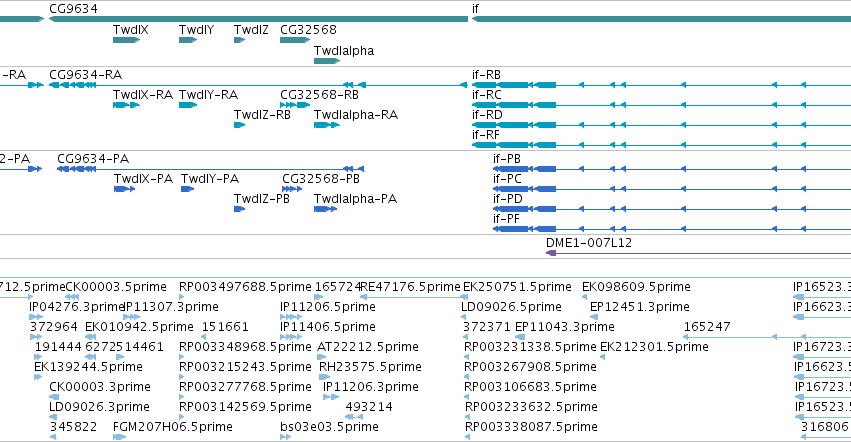Select the IP11406.5prime EST
This screenshot has height=442, width=851.
pos(291,337)
